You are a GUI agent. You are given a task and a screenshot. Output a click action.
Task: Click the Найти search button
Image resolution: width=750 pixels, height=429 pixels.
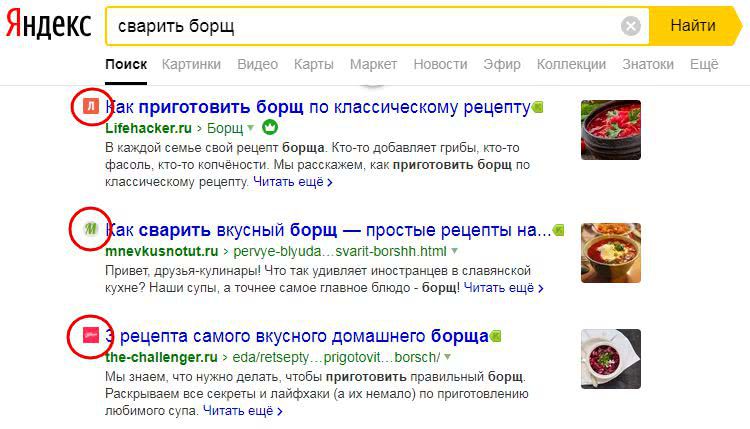[693, 26]
